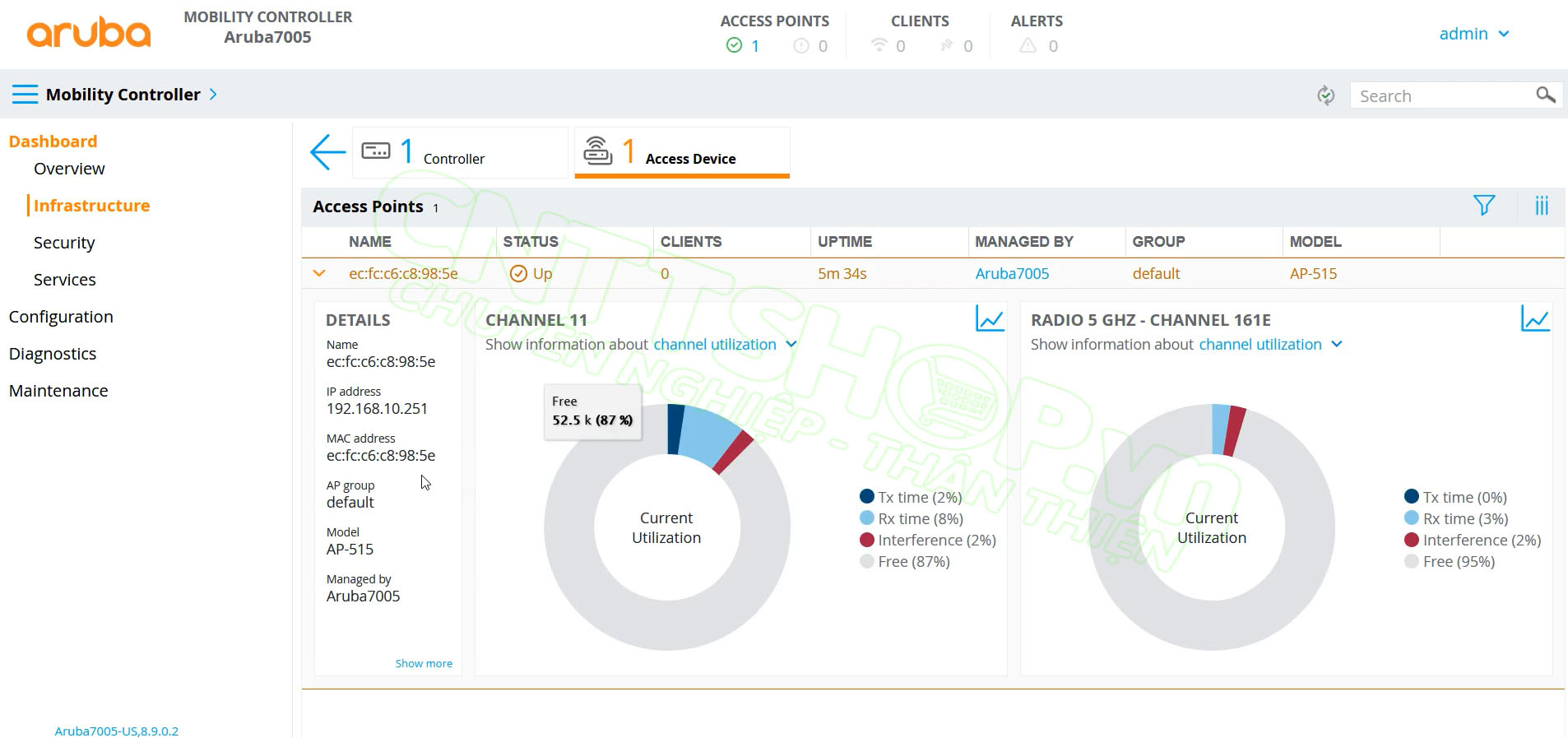The height and width of the screenshot is (738, 1568).
Task: Click into the Search field
Action: pyautogui.click(x=1440, y=96)
